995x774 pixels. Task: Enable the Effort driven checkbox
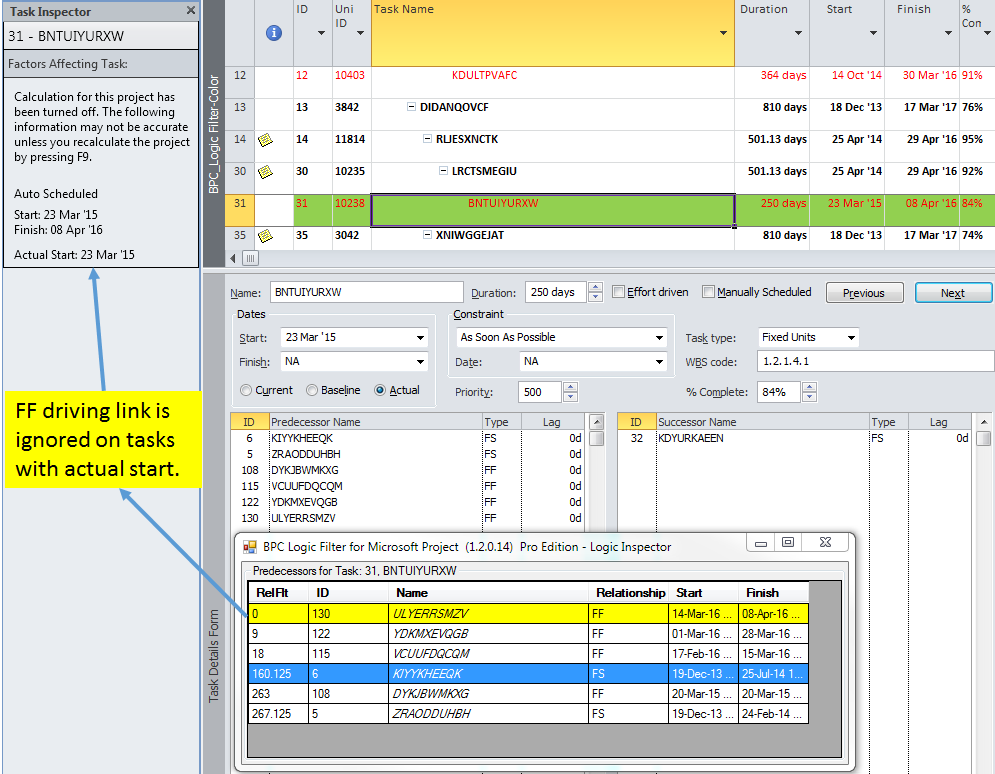pyautogui.click(x=618, y=291)
